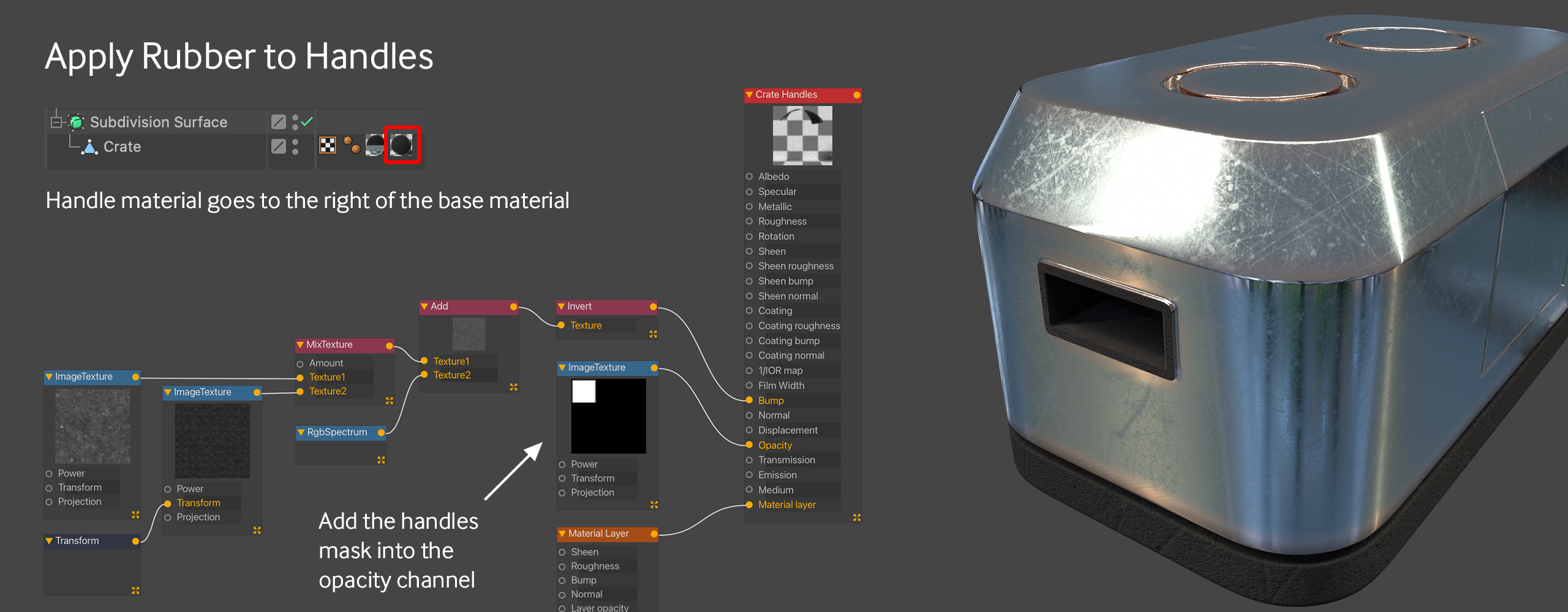The image size is (1568, 612).
Task: Click the Crate polygon object icon
Action: click(90, 147)
